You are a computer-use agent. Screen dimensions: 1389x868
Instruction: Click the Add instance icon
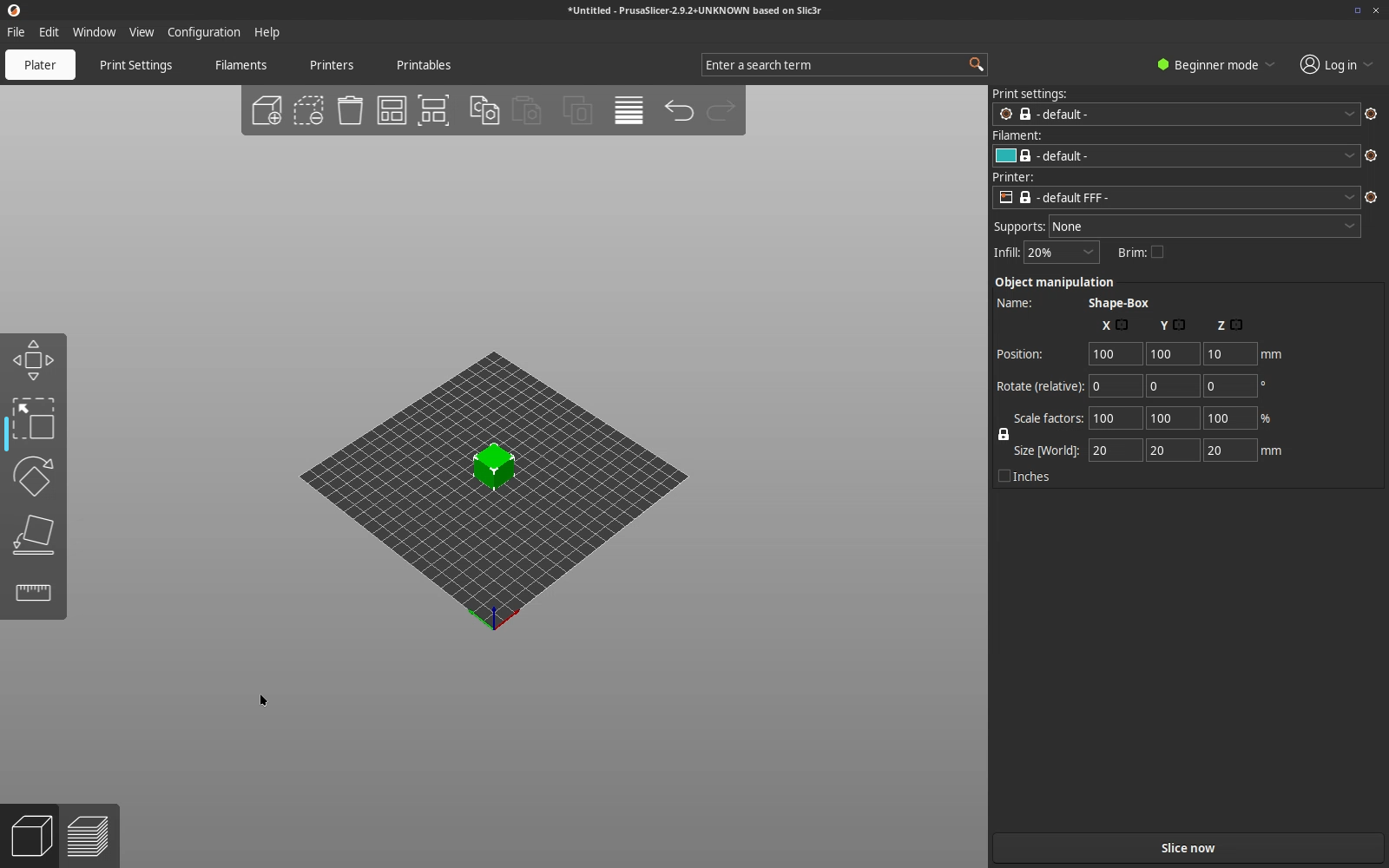pos(577,110)
